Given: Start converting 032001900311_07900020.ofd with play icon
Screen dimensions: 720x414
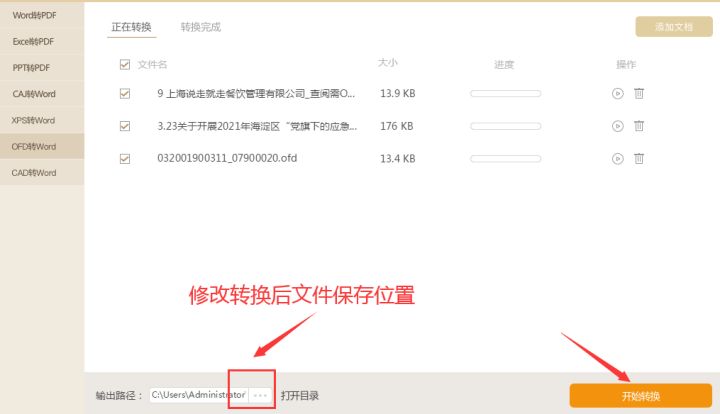Looking at the screenshot, I should click(618, 159).
